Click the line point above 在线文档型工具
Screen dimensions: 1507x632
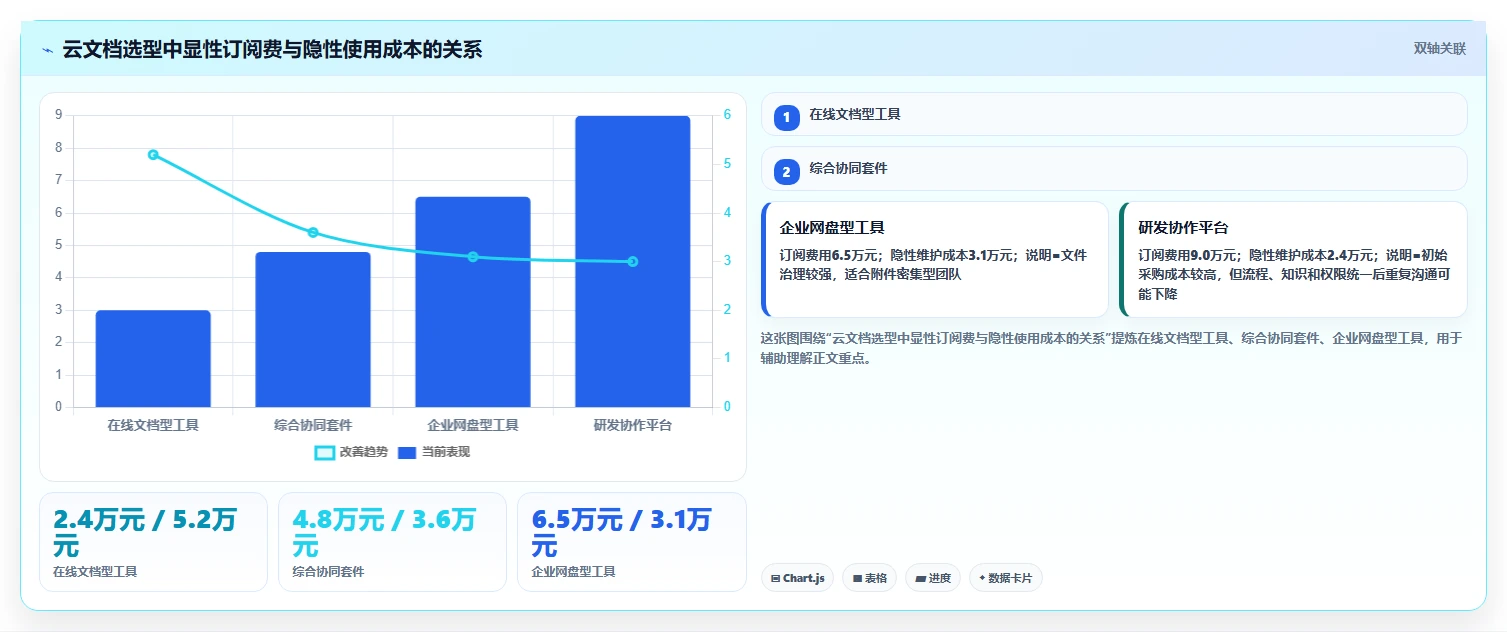pyautogui.click(x=153, y=155)
